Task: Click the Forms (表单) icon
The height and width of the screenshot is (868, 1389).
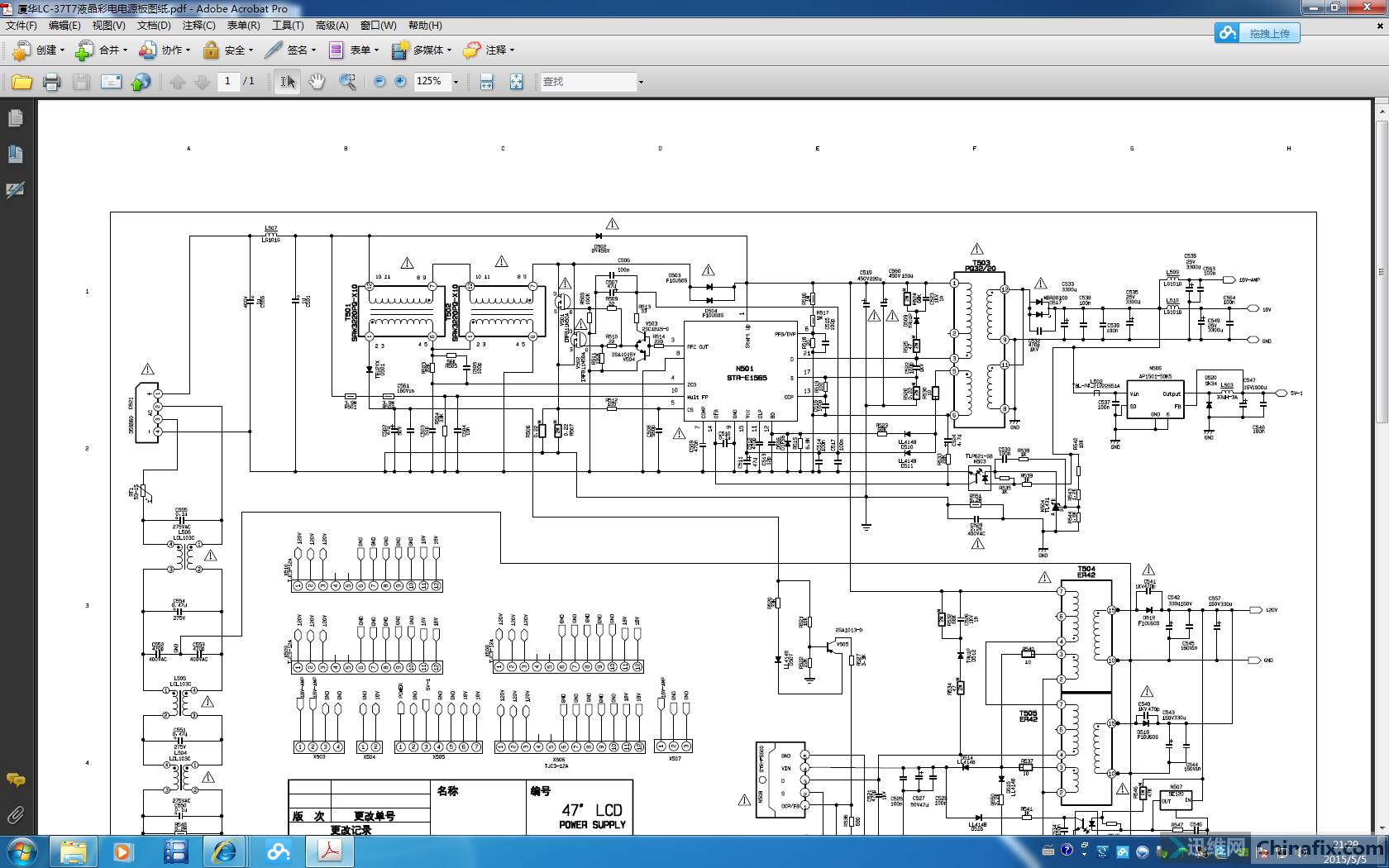Action: pyautogui.click(x=336, y=50)
